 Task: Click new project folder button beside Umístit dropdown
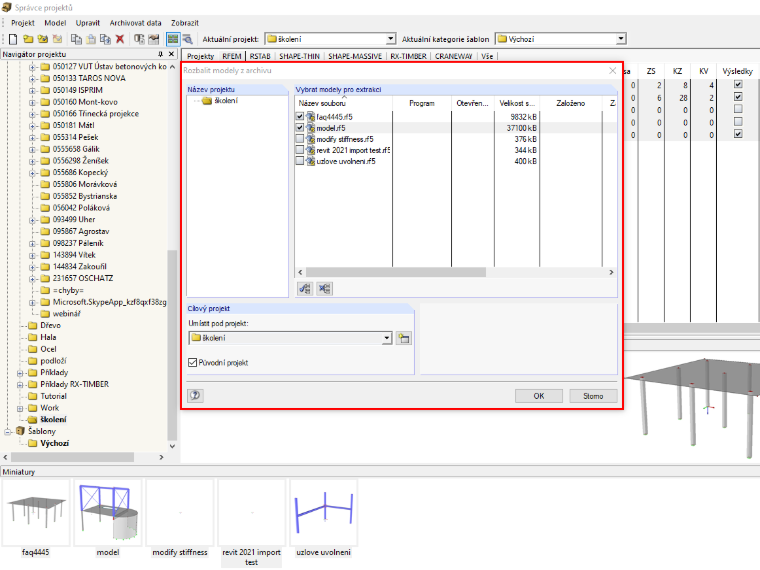[x=404, y=338]
